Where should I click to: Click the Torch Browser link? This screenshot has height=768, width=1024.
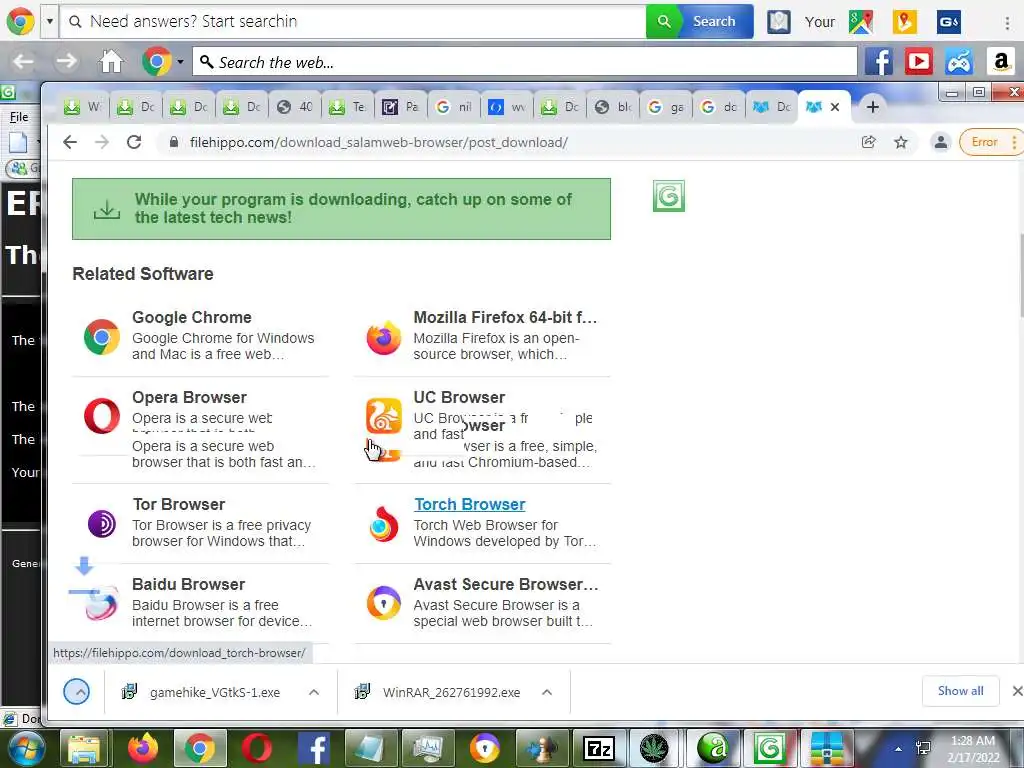(x=470, y=504)
